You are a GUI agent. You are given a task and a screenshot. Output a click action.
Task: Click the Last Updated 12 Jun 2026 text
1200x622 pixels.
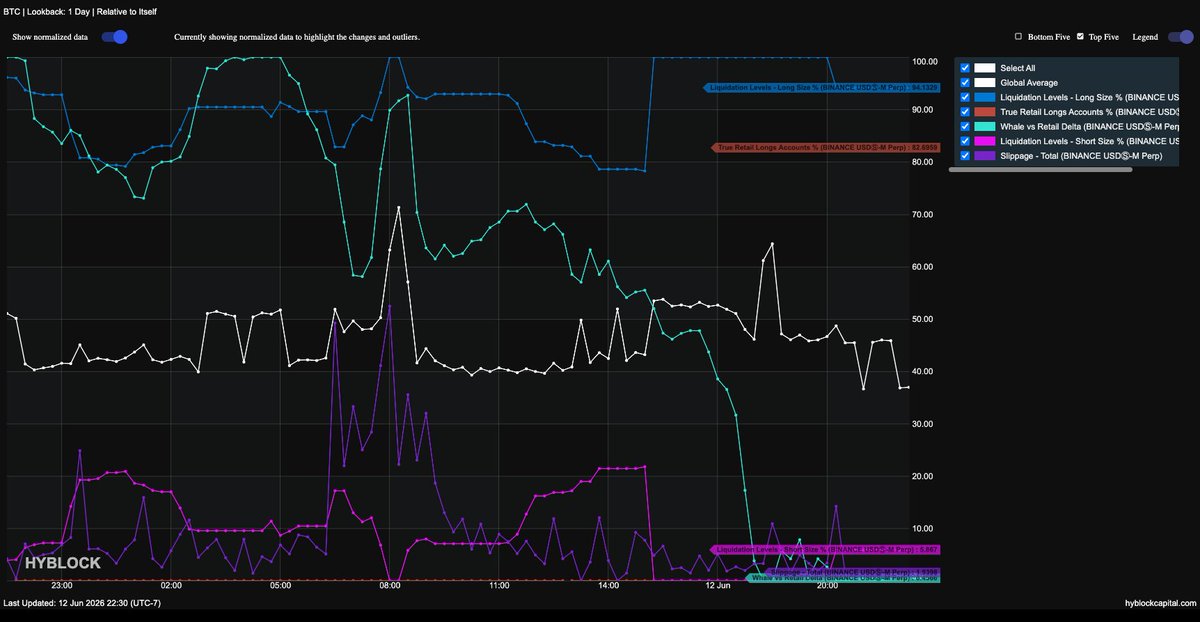click(x=82, y=603)
